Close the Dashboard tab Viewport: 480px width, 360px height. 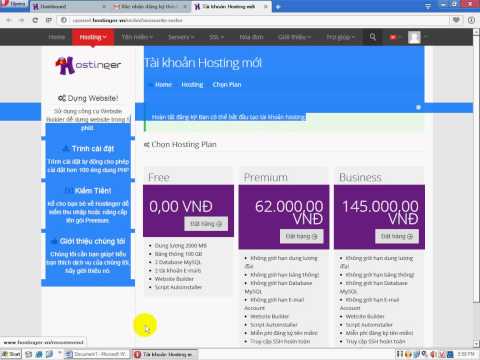[x=104, y=6]
